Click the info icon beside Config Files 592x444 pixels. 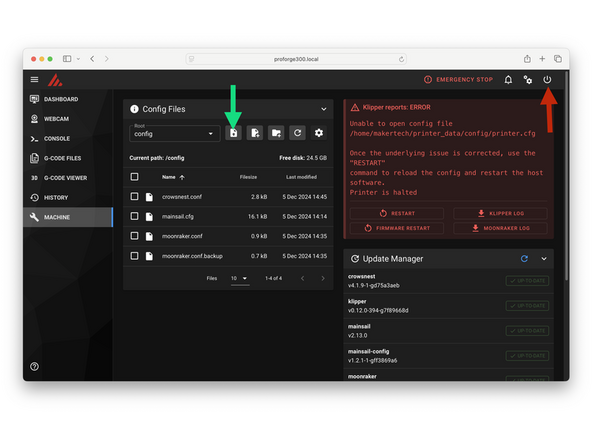tap(134, 109)
